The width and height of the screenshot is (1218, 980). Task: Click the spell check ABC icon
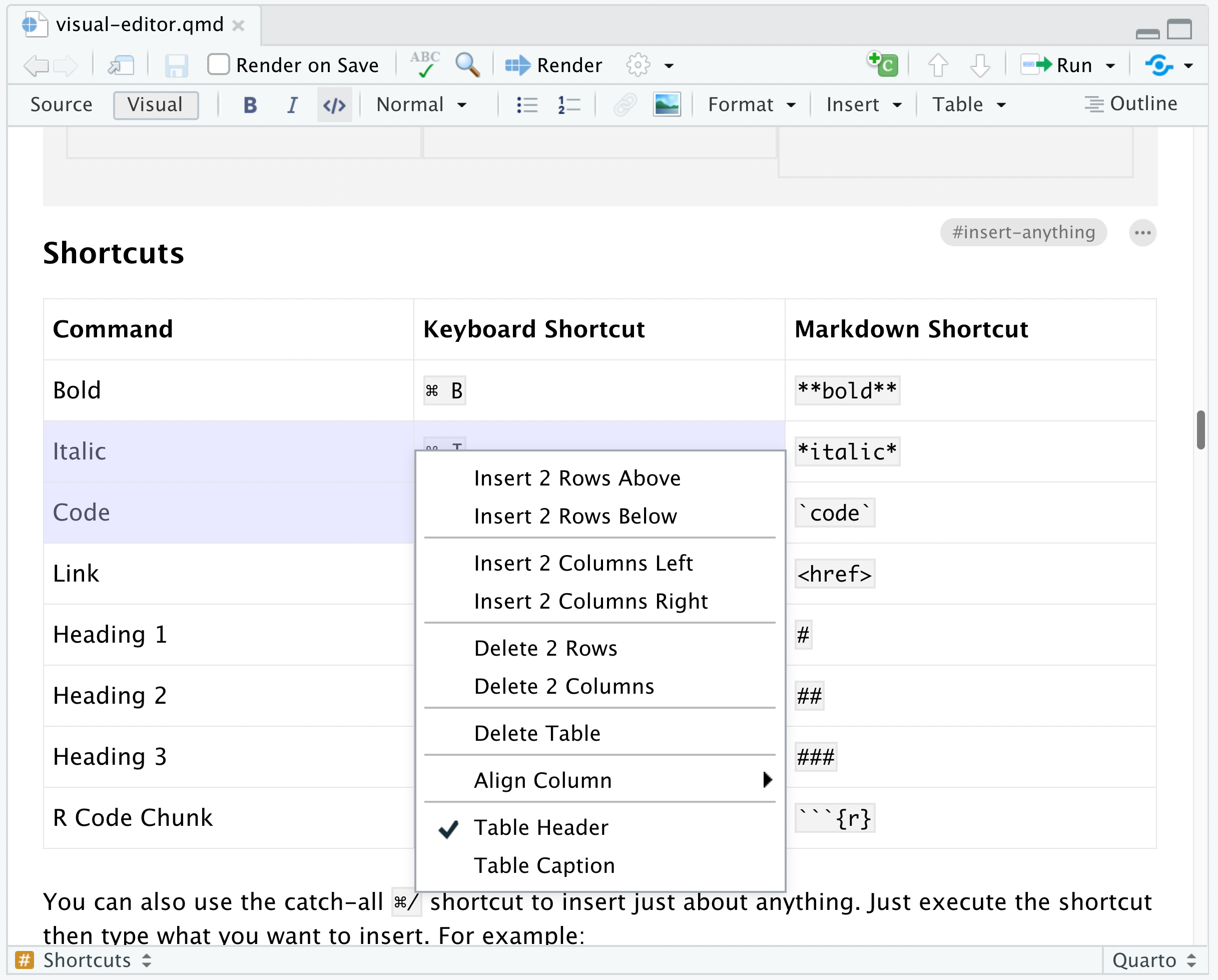click(x=425, y=64)
